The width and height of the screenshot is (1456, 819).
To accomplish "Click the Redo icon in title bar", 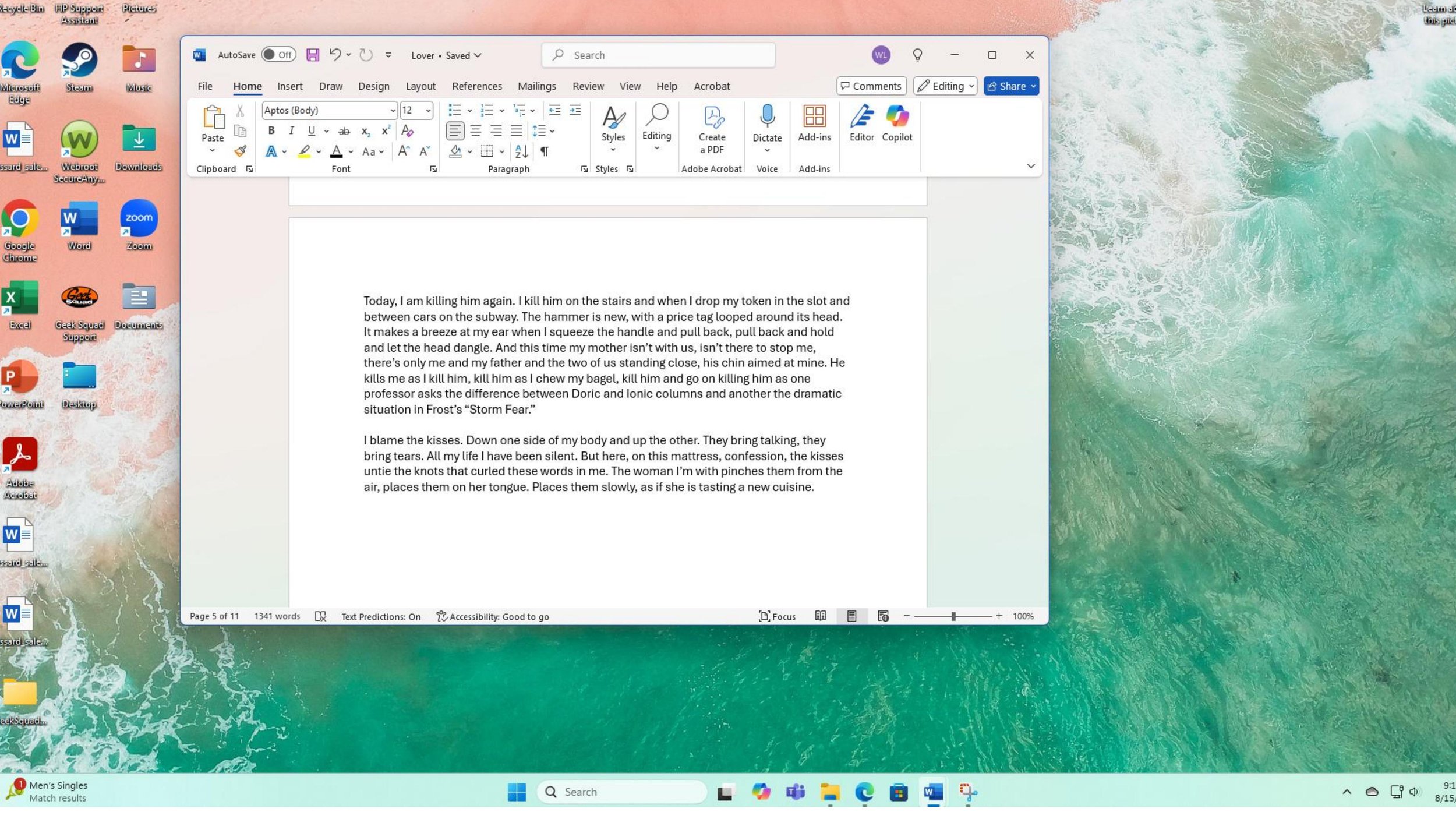I will point(366,55).
